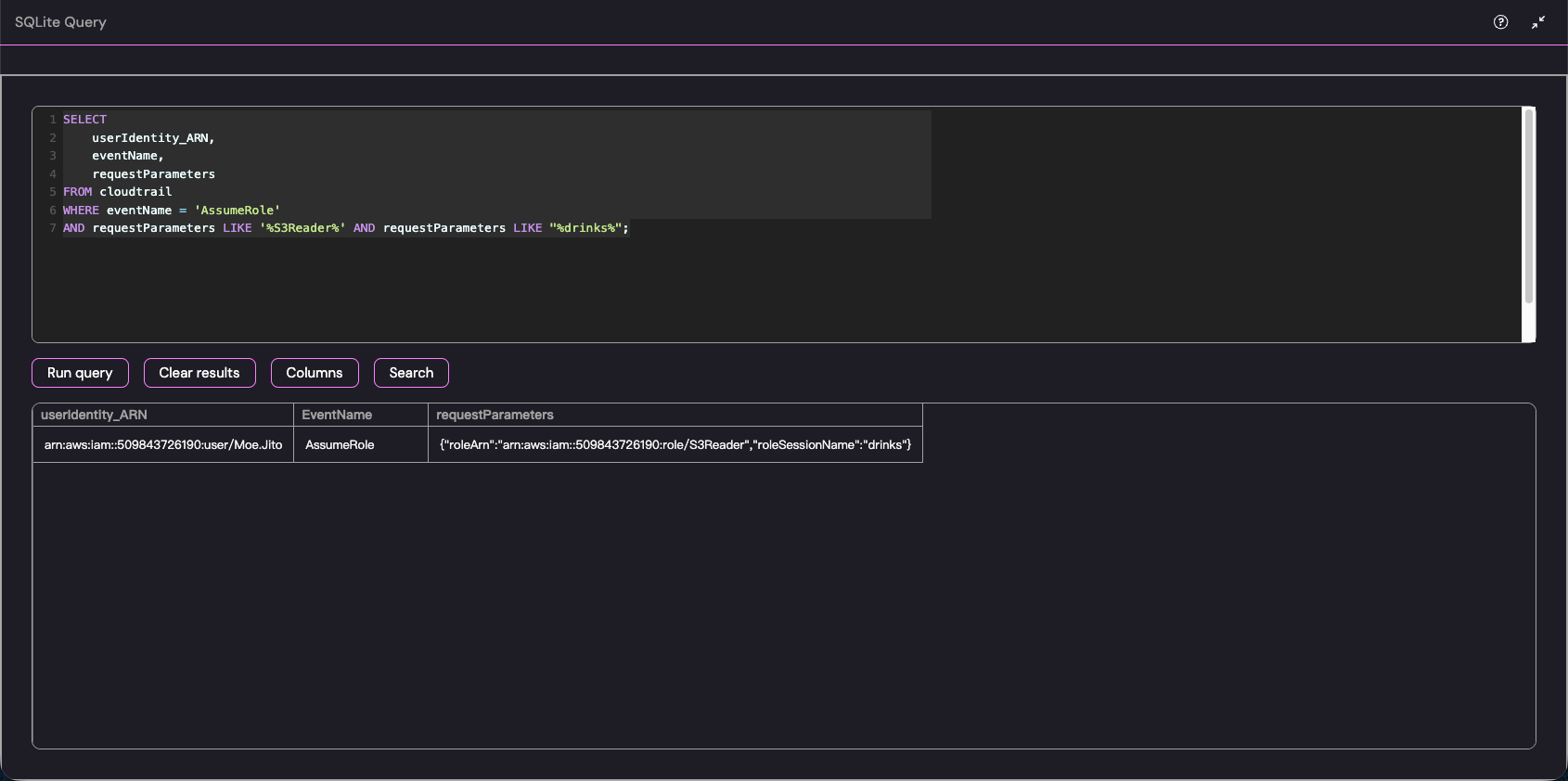Click requestParameters on editor line 4
1568x781 pixels.
[153, 174]
